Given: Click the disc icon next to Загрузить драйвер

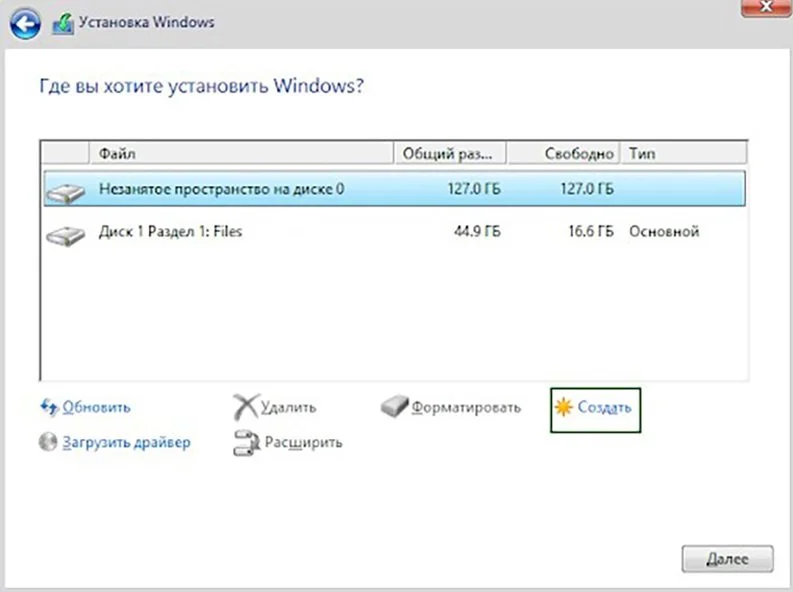Looking at the screenshot, I should point(48,442).
